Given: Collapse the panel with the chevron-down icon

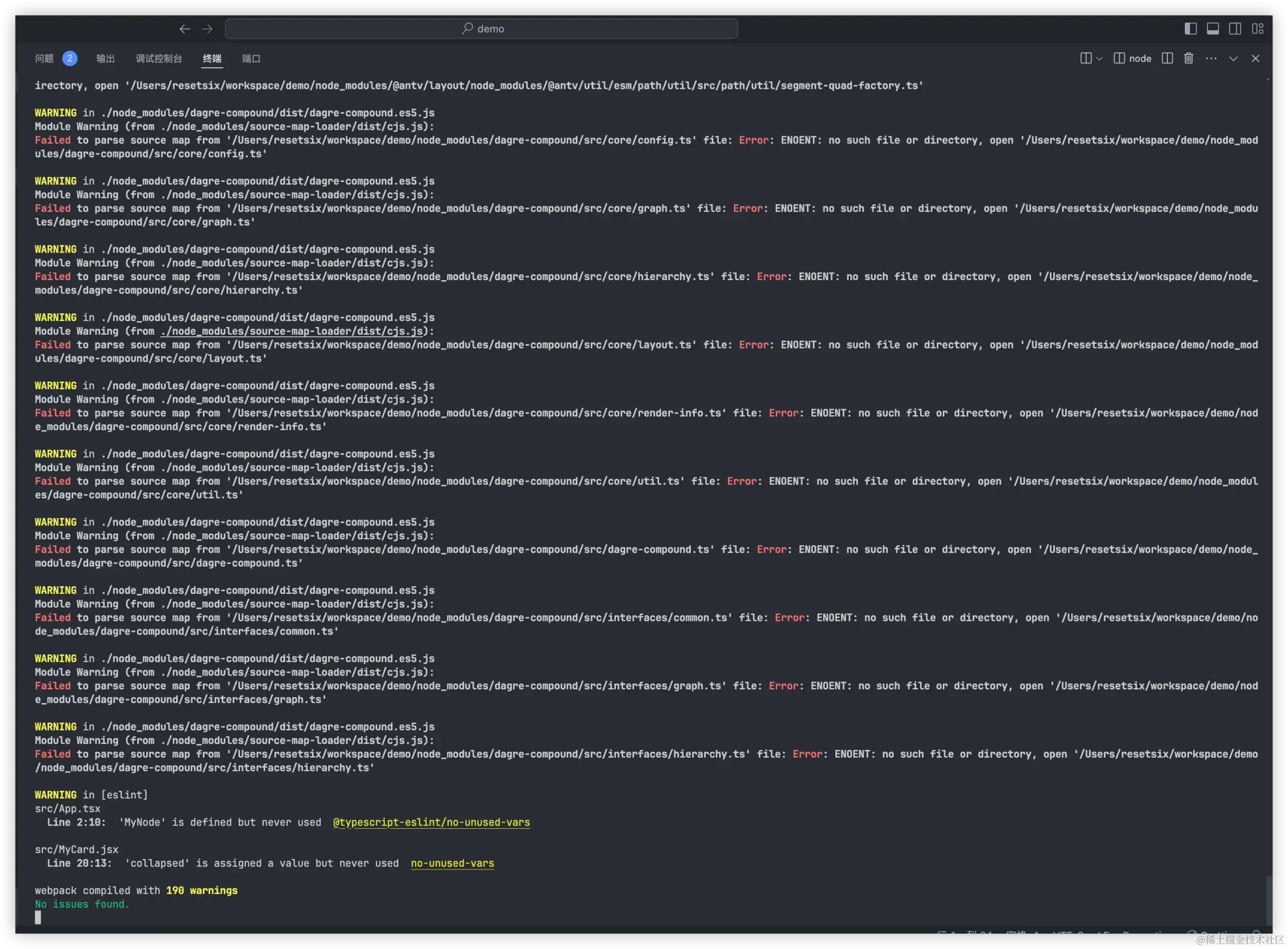Looking at the screenshot, I should tap(1233, 58).
